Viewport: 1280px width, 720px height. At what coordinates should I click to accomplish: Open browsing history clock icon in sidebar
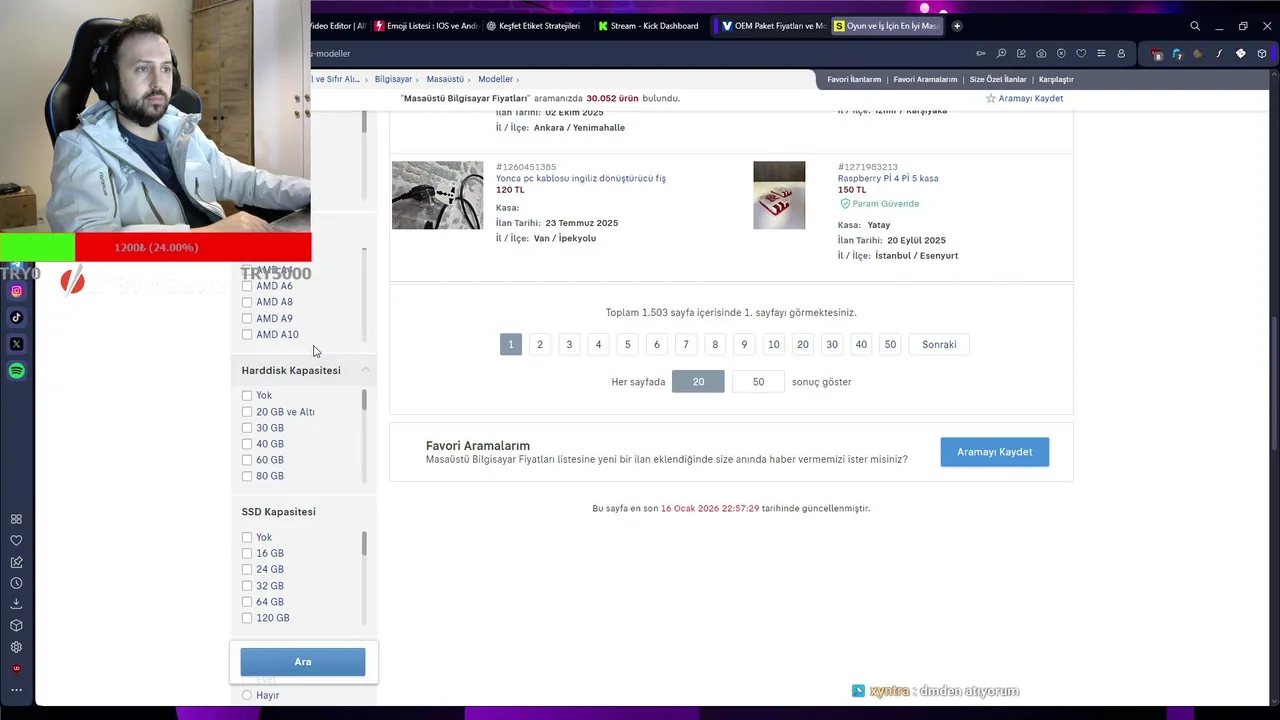[x=16, y=583]
